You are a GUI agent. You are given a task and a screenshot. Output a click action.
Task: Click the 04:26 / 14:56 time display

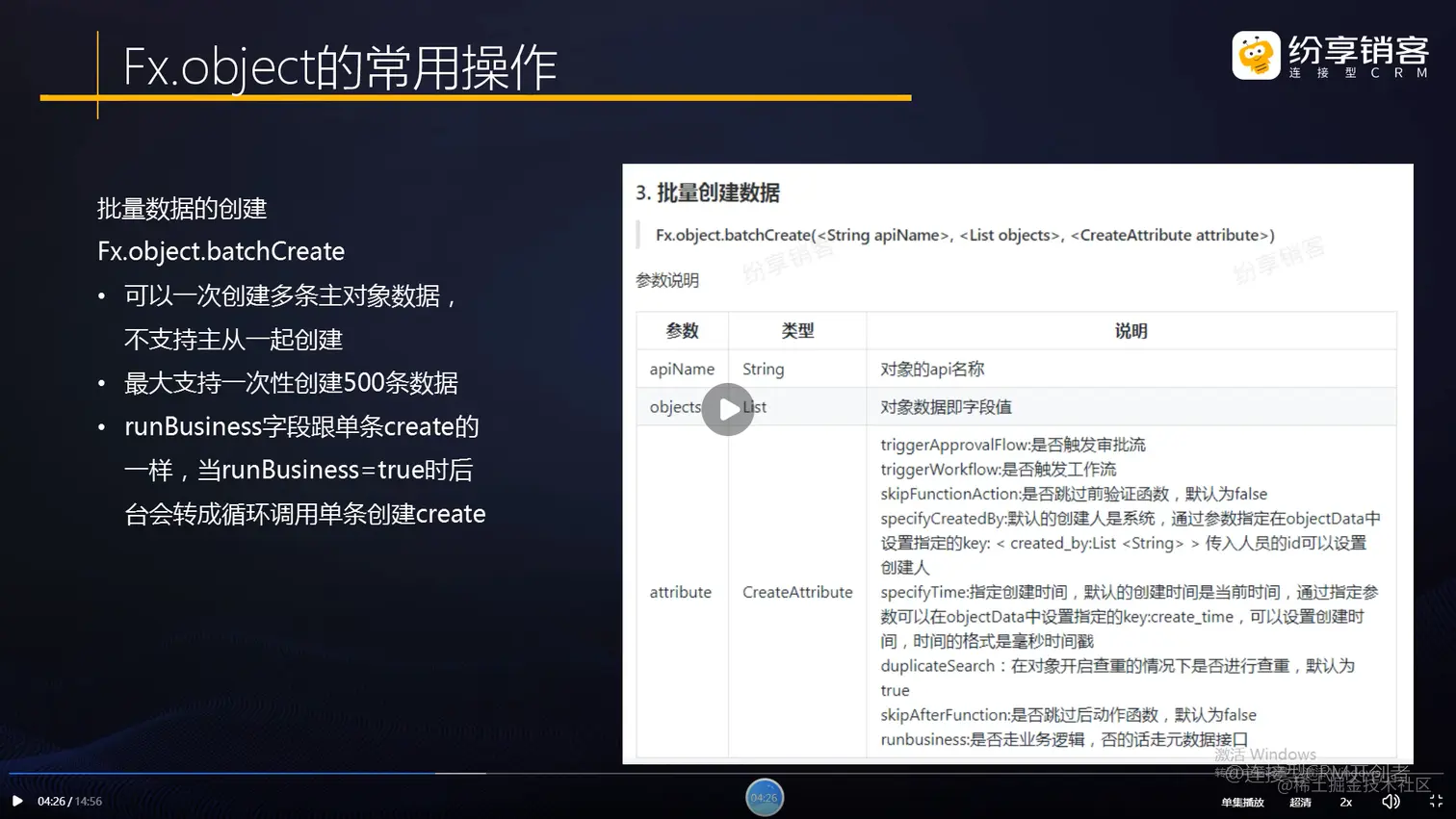pos(69,801)
